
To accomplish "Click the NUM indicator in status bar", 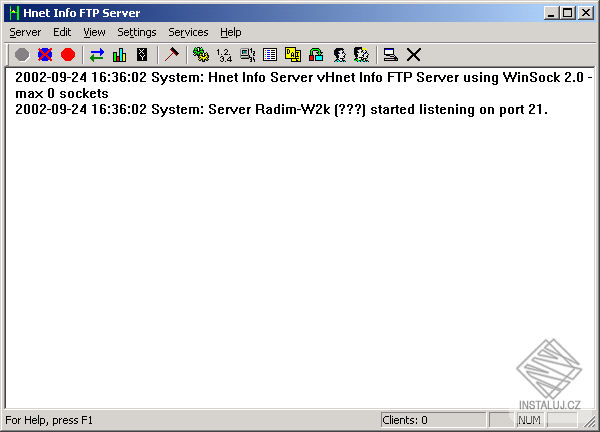I will 529,420.
